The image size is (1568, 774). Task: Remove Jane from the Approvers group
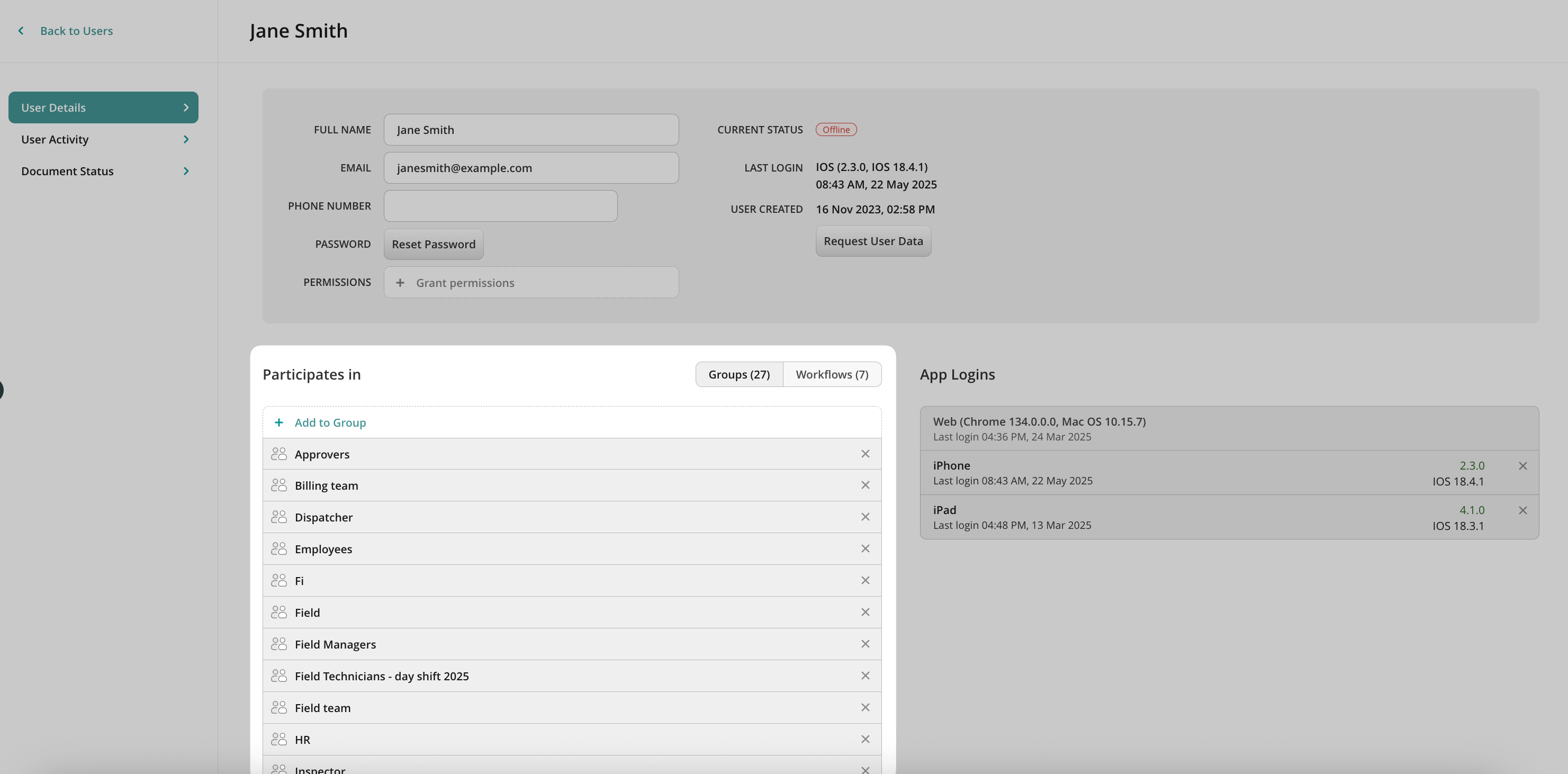865,454
